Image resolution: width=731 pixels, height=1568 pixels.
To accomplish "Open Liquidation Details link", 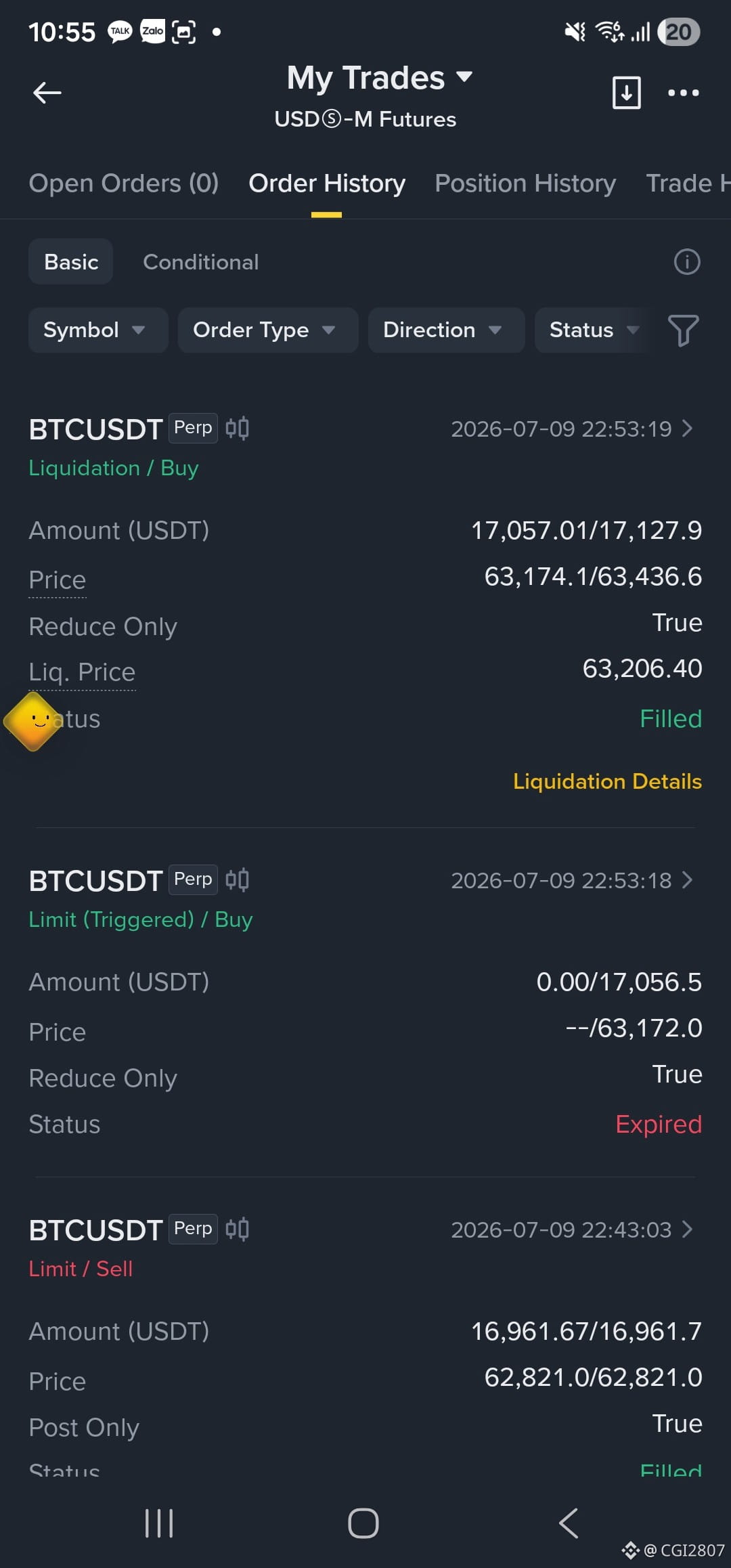I will point(607,781).
